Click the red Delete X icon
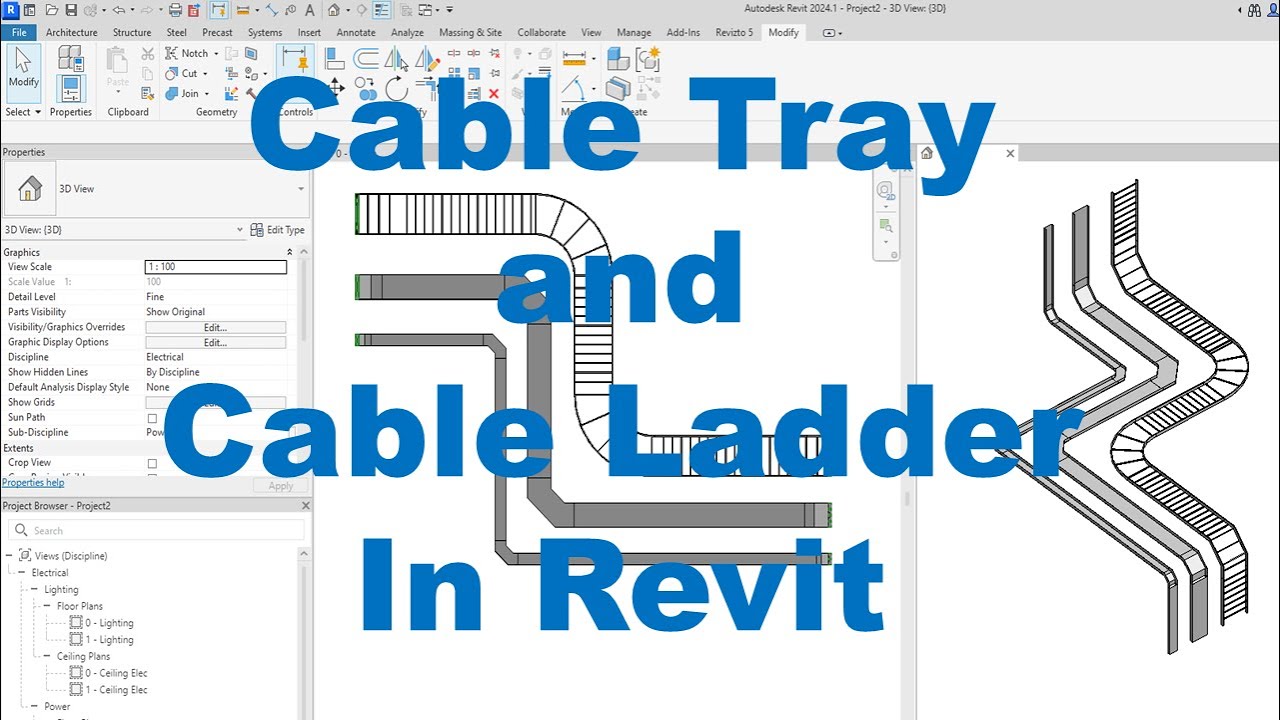The height and width of the screenshot is (720, 1280). pyautogui.click(x=493, y=93)
